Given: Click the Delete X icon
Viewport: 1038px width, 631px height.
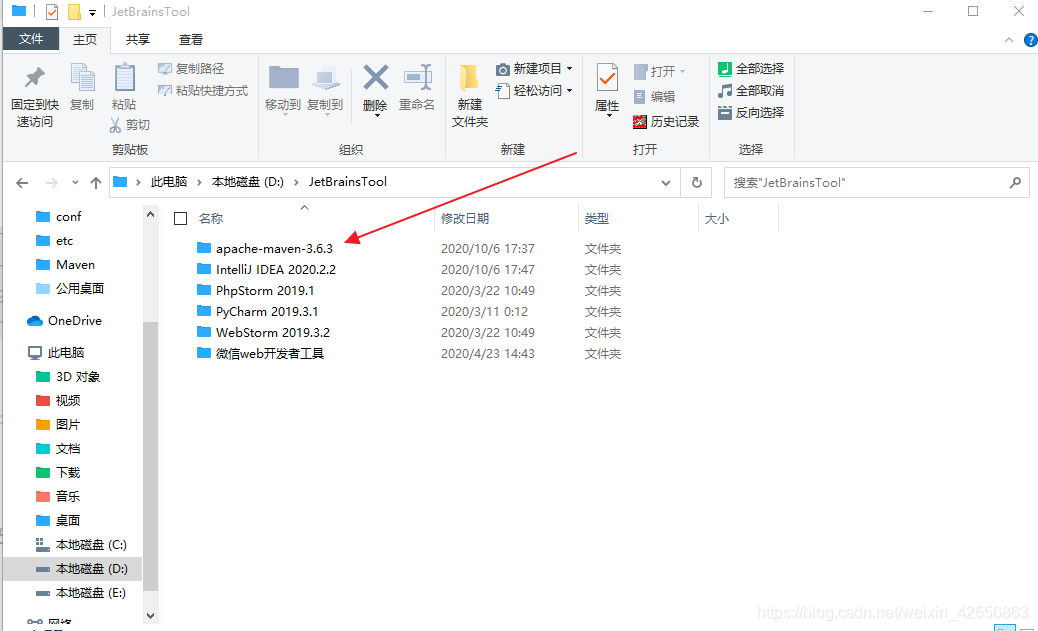Looking at the screenshot, I should 375,77.
